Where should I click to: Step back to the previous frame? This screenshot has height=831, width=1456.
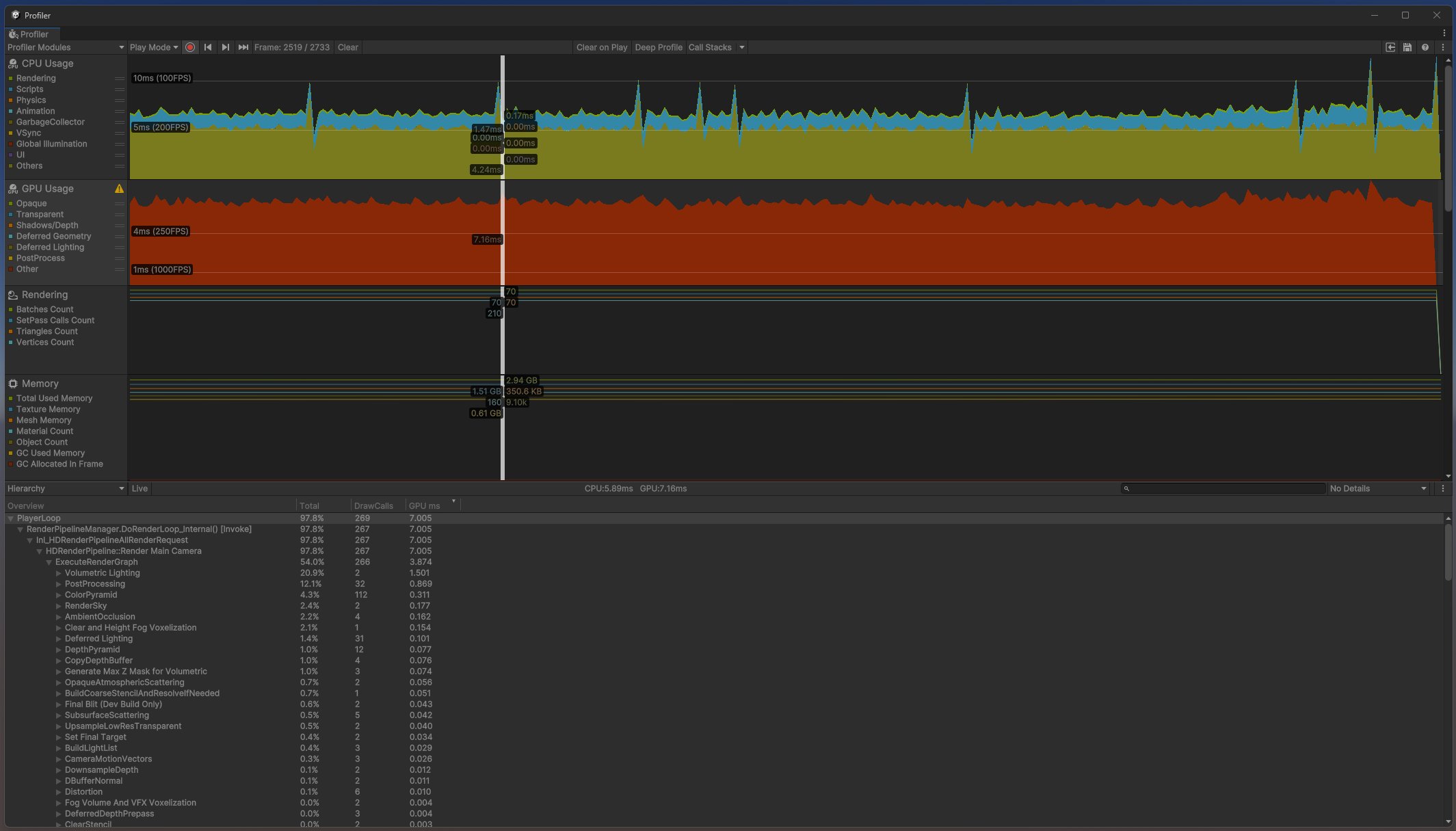[208, 47]
